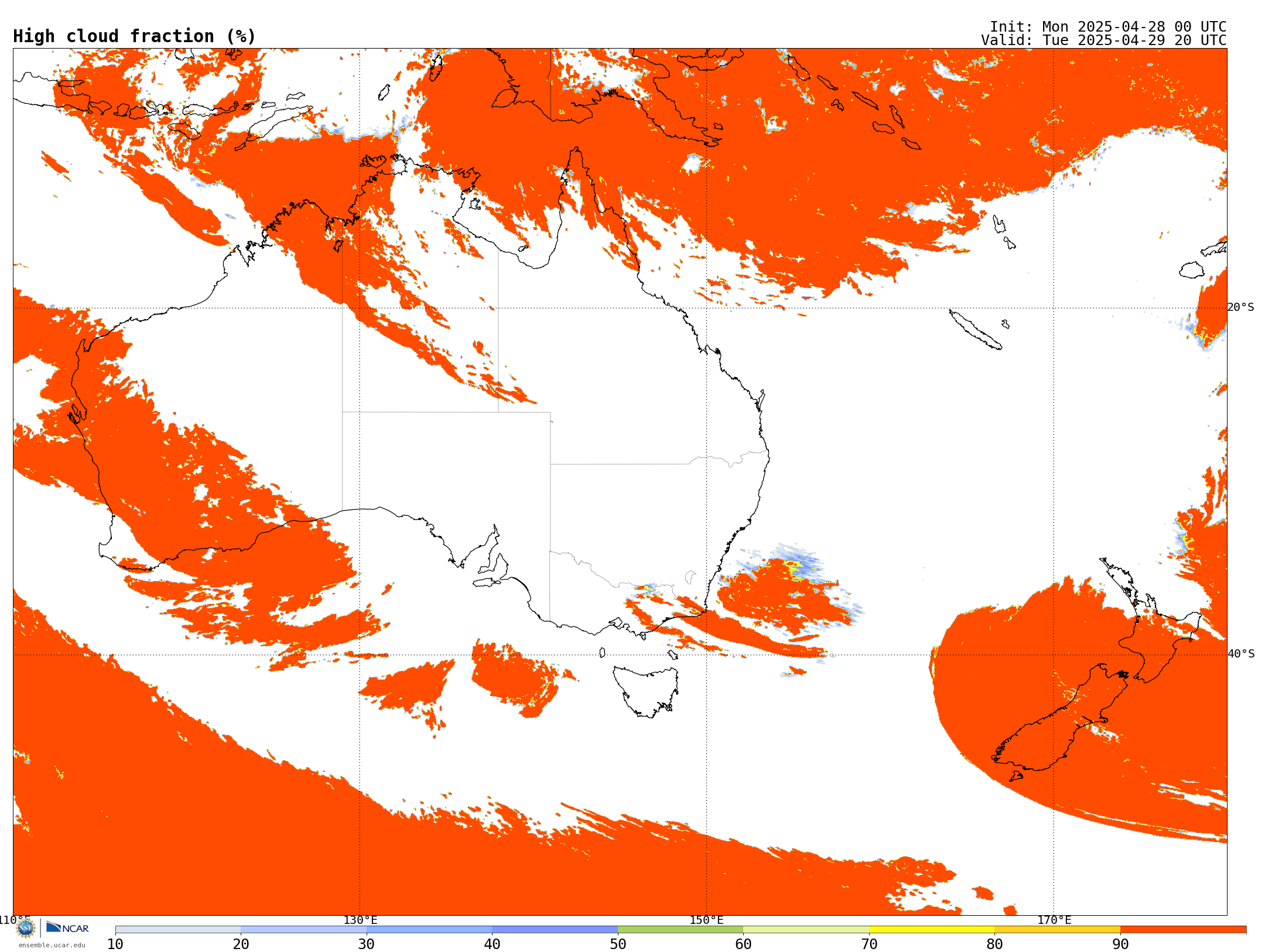Click the 20°S latitude label
The image size is (1265, 952).
[x=1240, y=307]
